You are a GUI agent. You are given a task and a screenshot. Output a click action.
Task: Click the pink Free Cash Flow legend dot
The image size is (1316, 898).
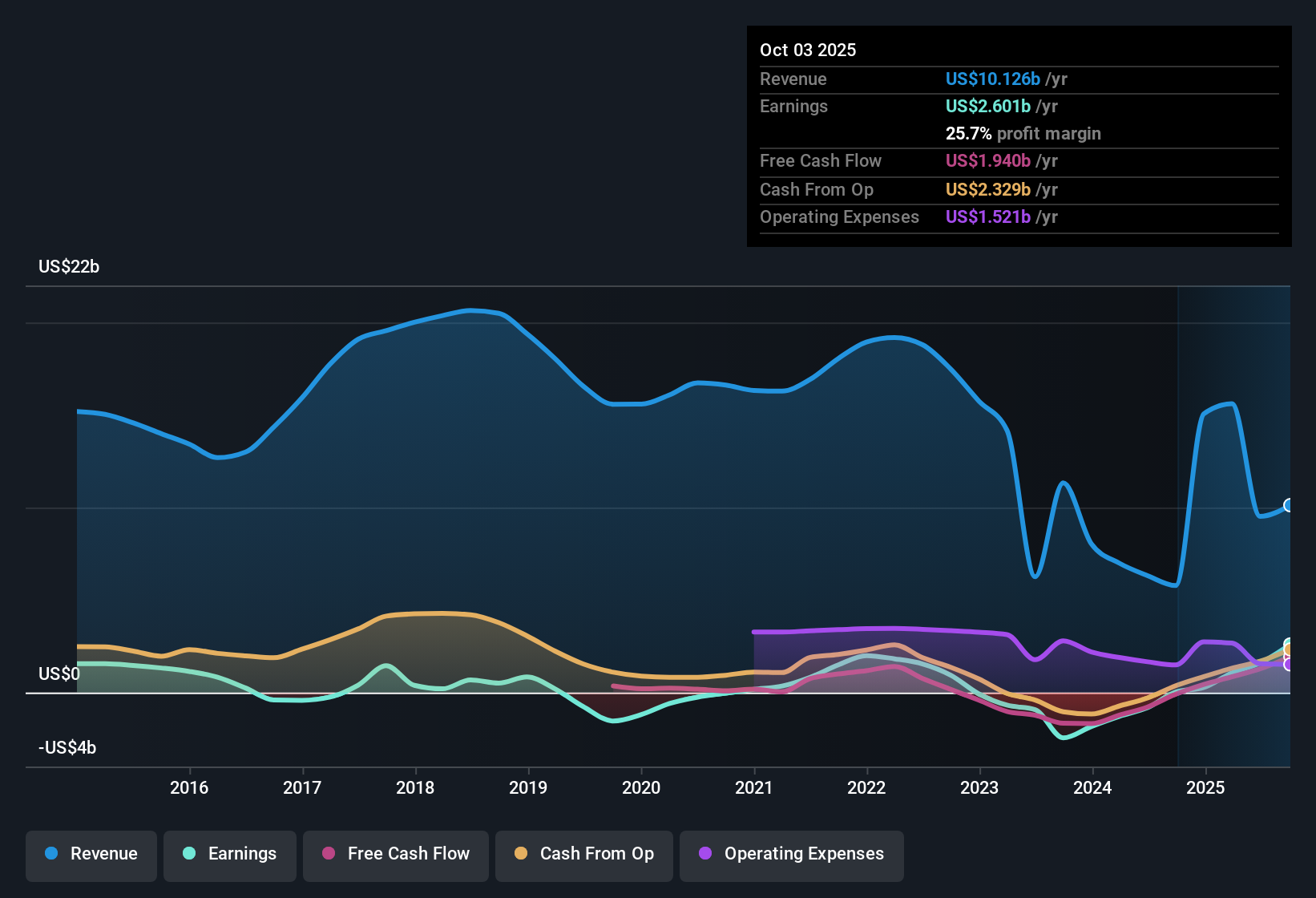[x=327, y=854]
